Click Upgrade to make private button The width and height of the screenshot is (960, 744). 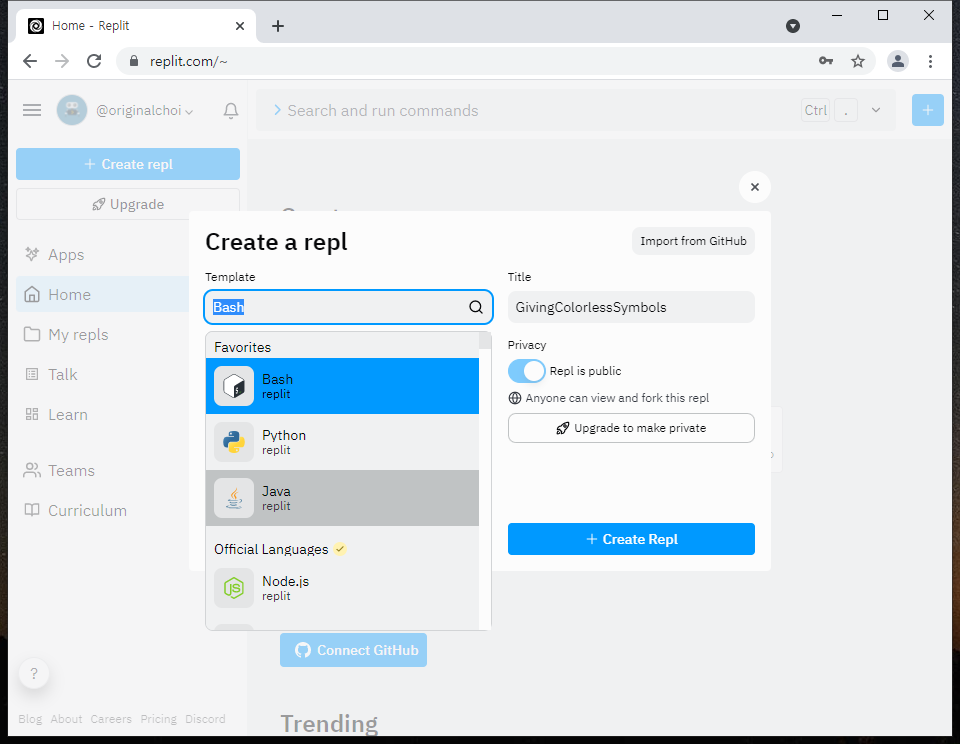pyautogui.click(x=631, y=428)
